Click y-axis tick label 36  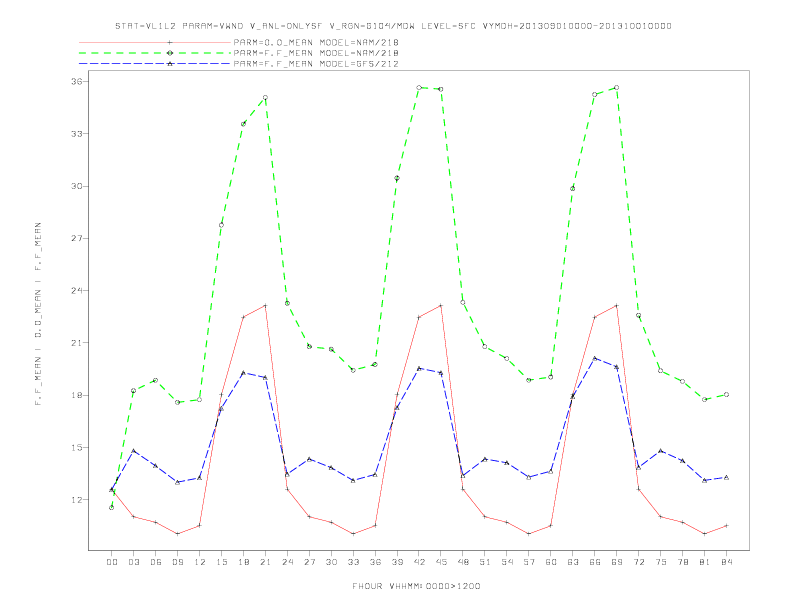pyautogui.click(x=76, y=81)
